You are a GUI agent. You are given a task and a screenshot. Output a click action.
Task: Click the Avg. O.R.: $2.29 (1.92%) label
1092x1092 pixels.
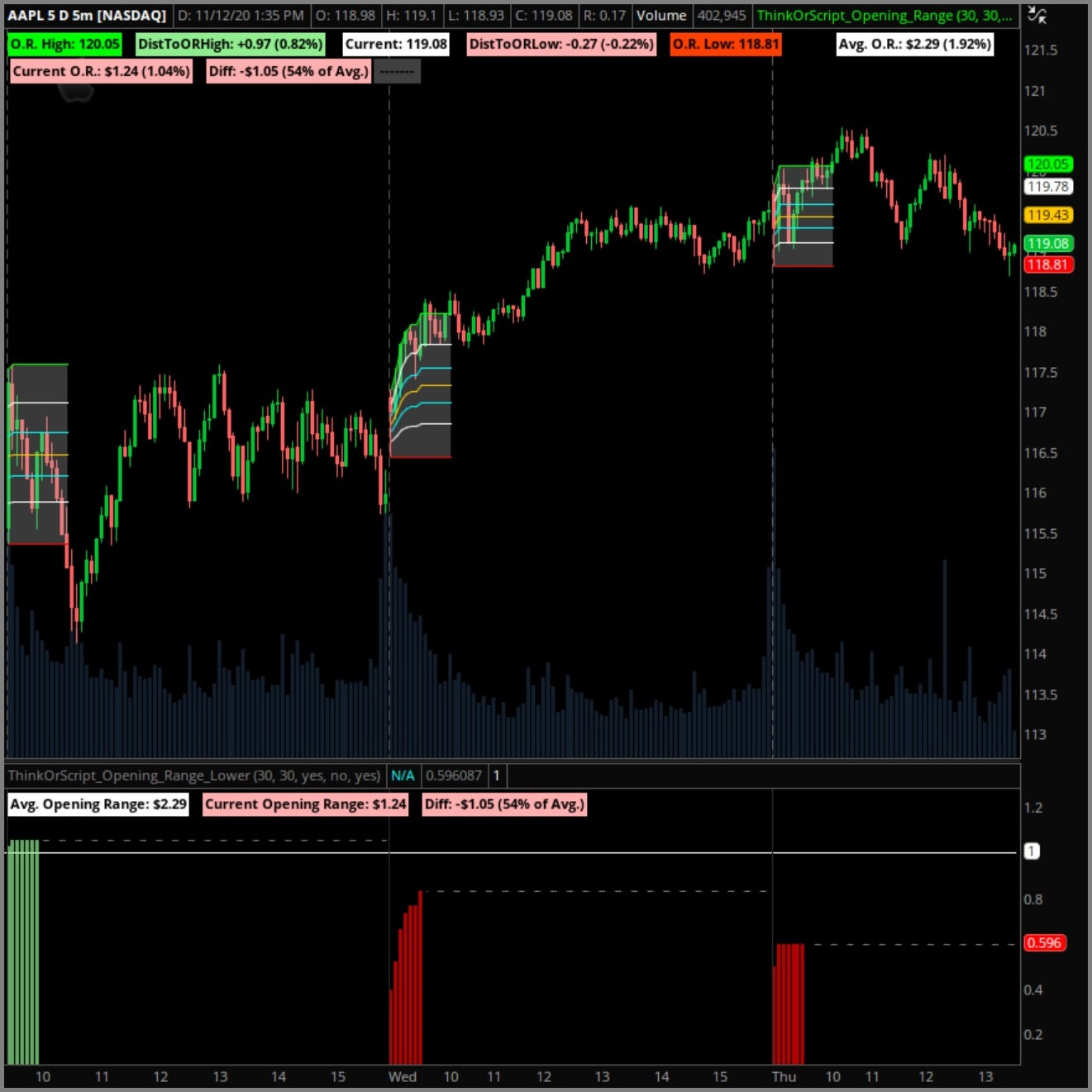pyautogui.click(x=914, y=44)
